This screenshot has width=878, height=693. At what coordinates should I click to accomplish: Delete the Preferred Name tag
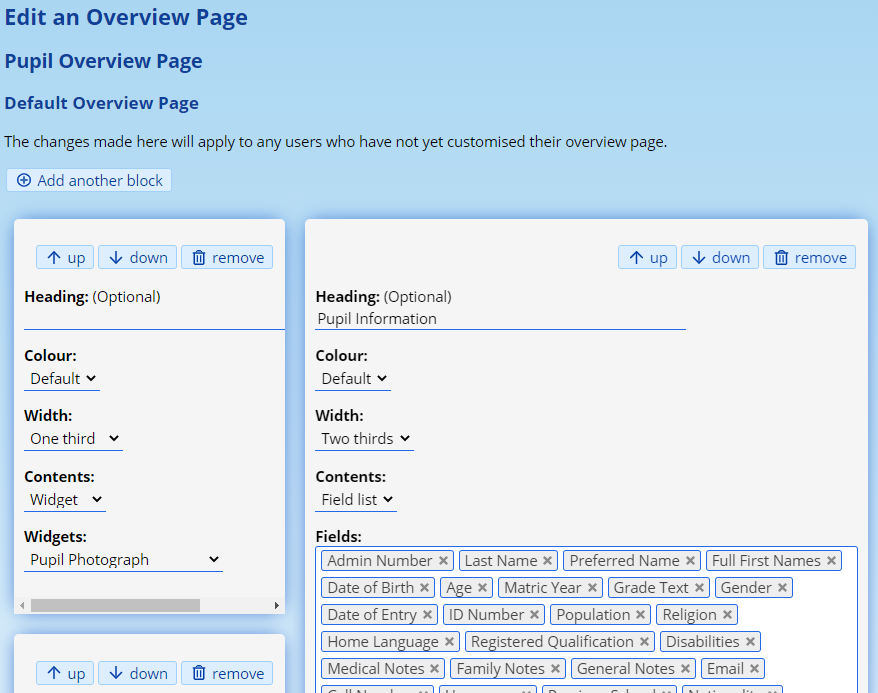click(x=690, y=561)
